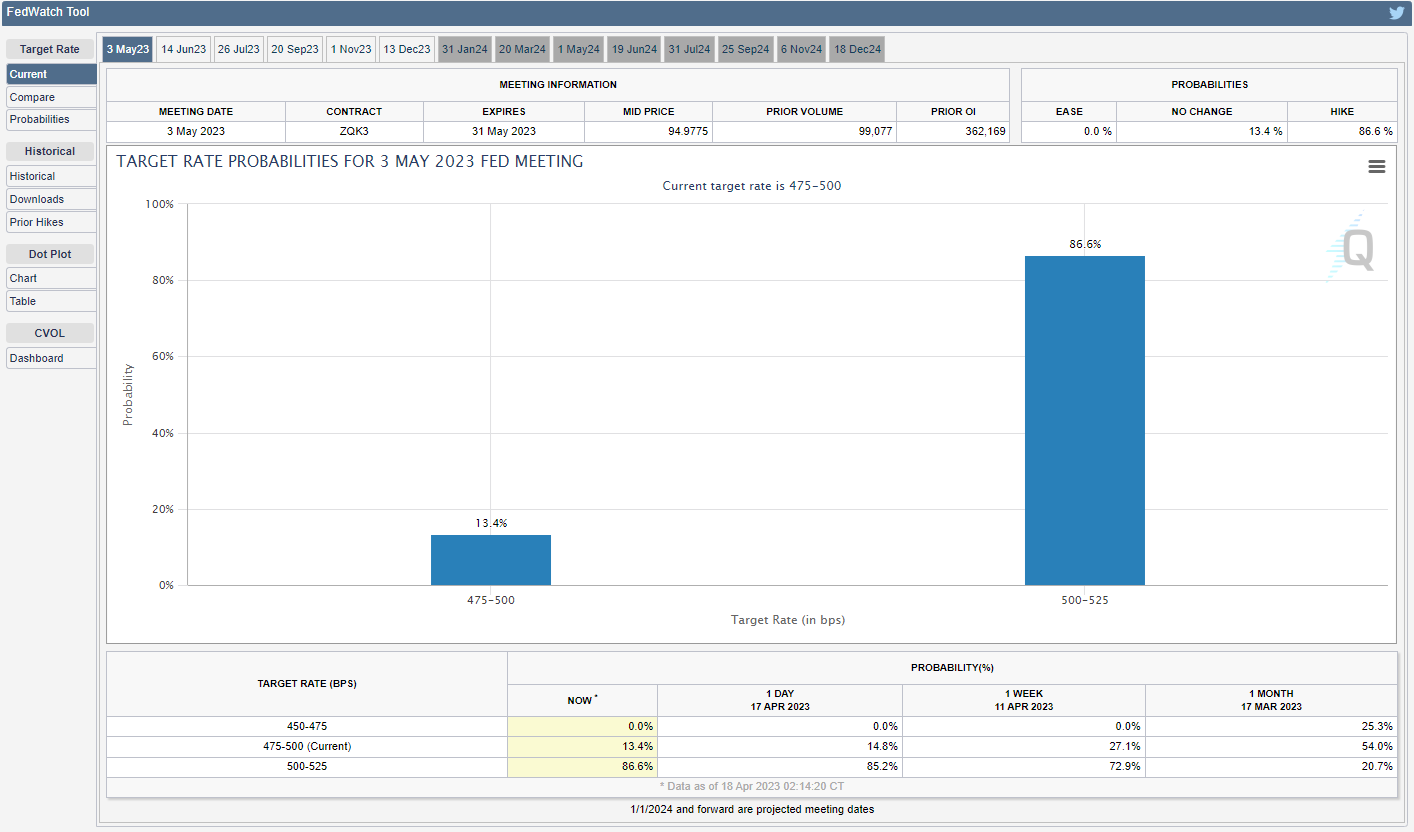Open the 18 Dec24 meeting tab
Image resolution: width=1414 pixels, height=832 pixels.
[x=856, y=49]
